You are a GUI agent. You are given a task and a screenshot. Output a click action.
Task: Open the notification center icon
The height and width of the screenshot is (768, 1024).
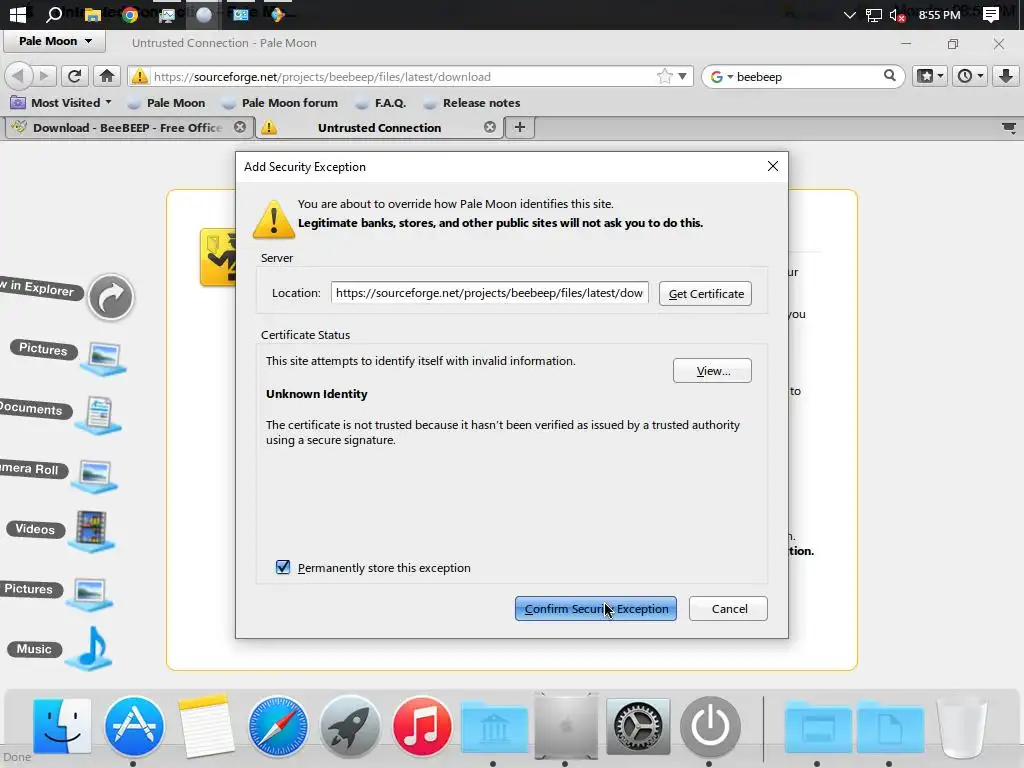[991, 14]
